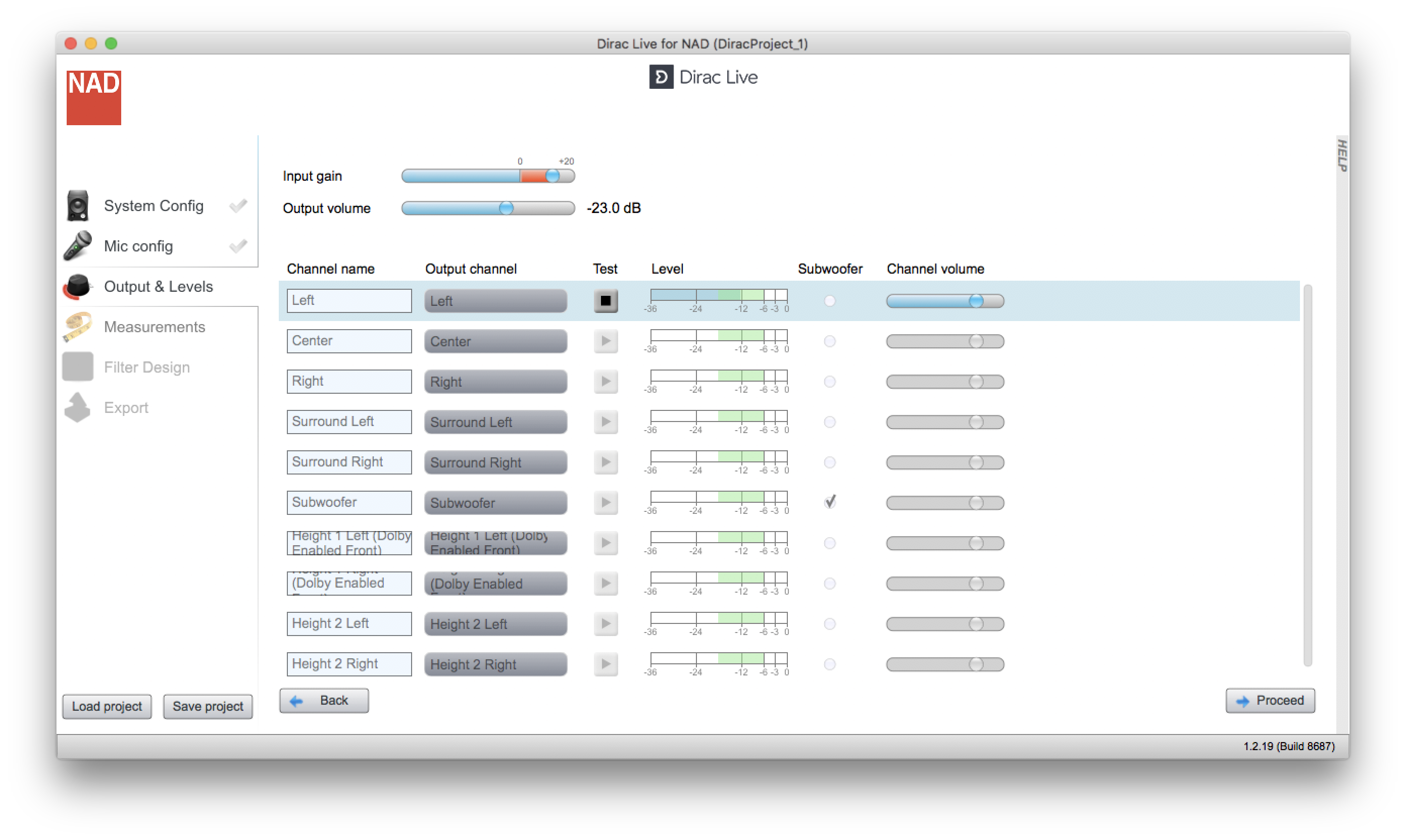The image size is (1406, 840).
Task: Click the Proceed button
Action: click(x=1270, y=700)
